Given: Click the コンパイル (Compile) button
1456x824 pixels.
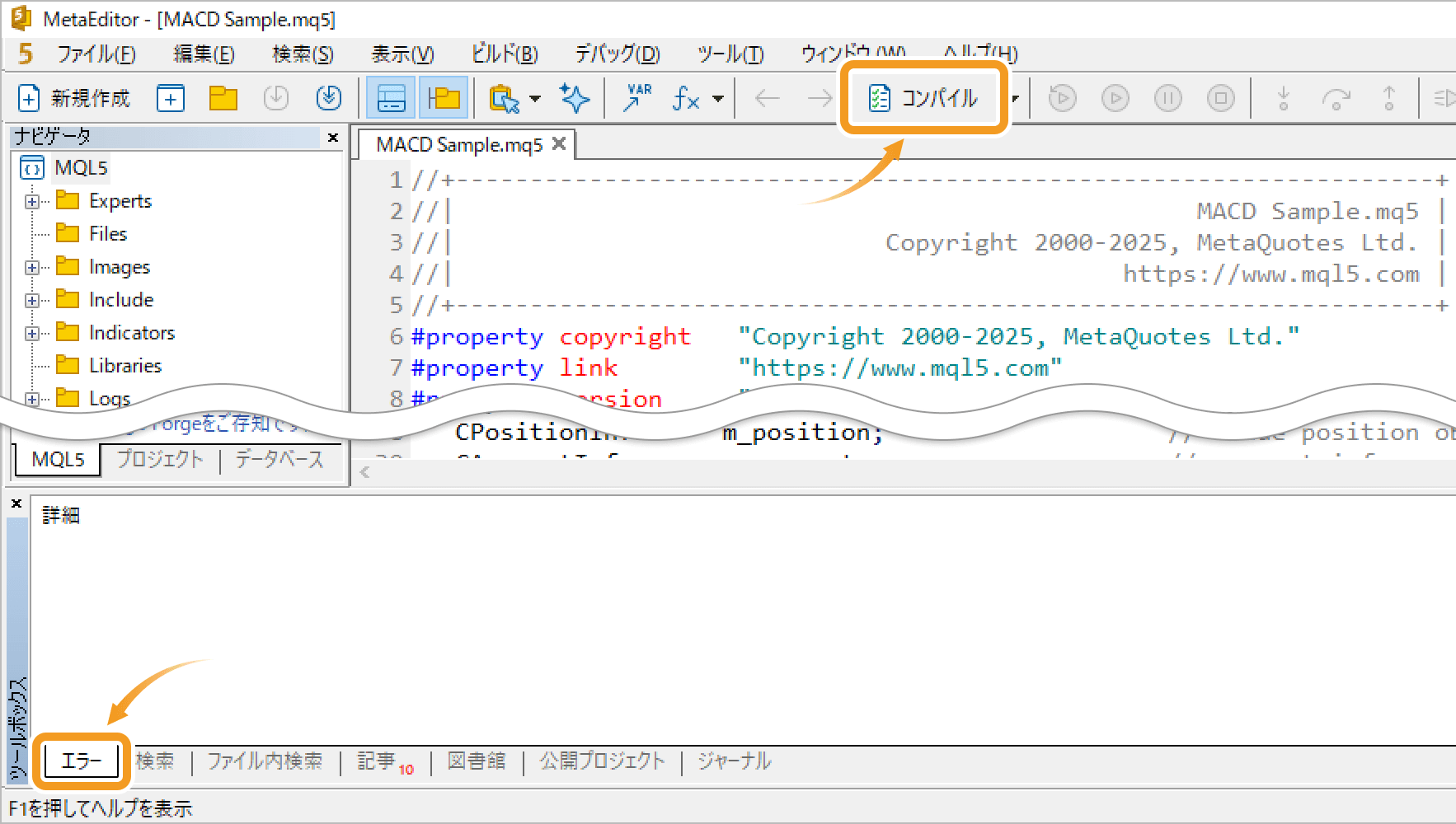Looking at the screenshot, I should [923, 98].
